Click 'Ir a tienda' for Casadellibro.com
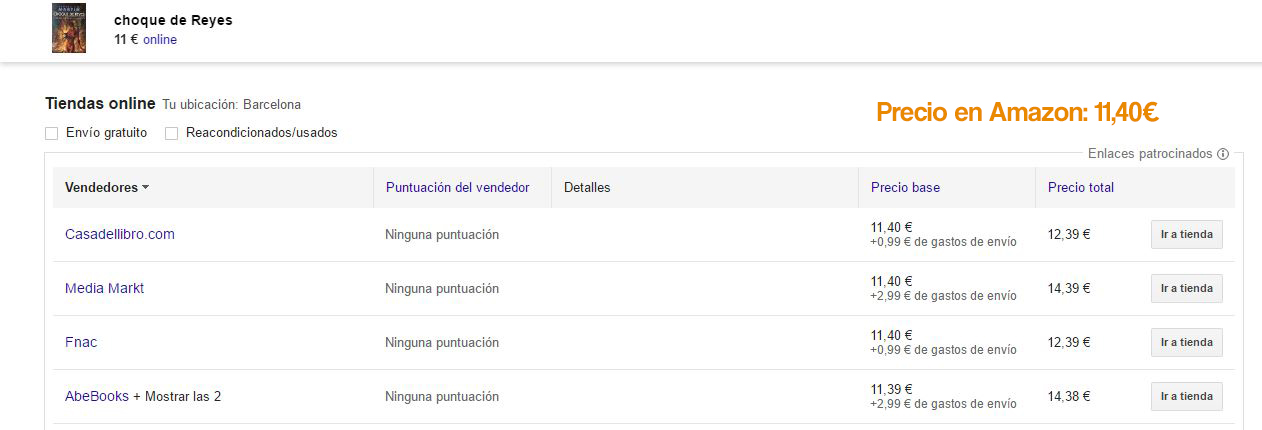The width and height of the screenshot is (1262, 430). click(1187, 234)
